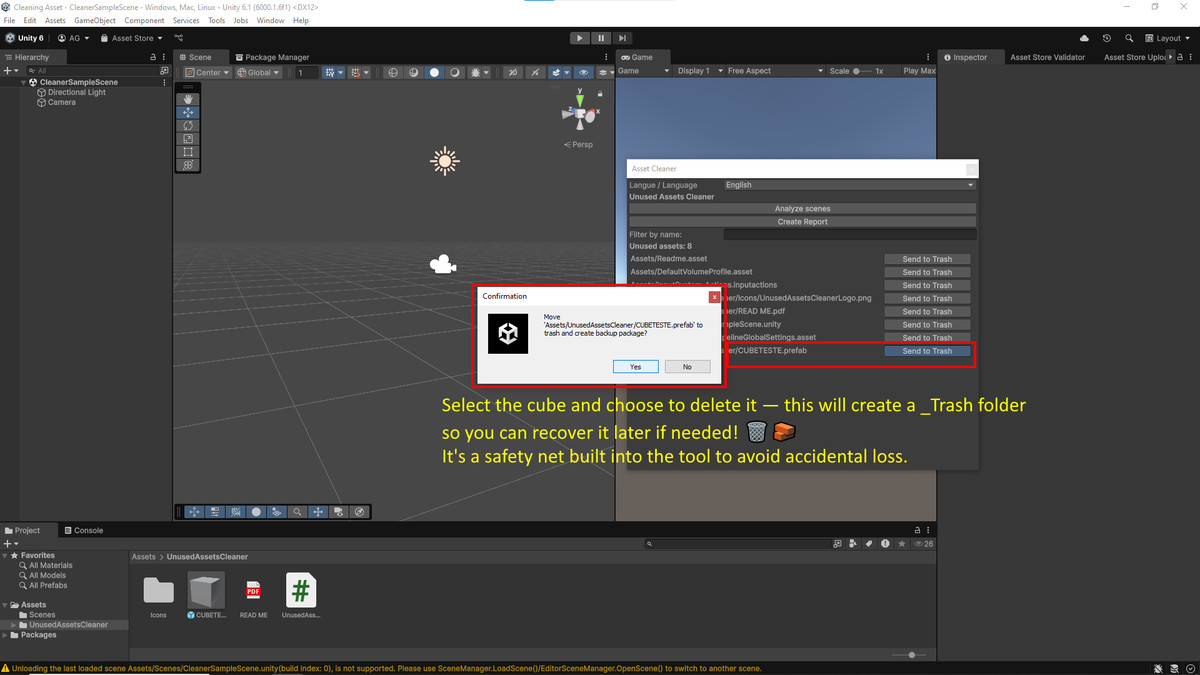Click the Scene orientation gizmo
This screenshot has width=1200, height=675.
point(579,115)
